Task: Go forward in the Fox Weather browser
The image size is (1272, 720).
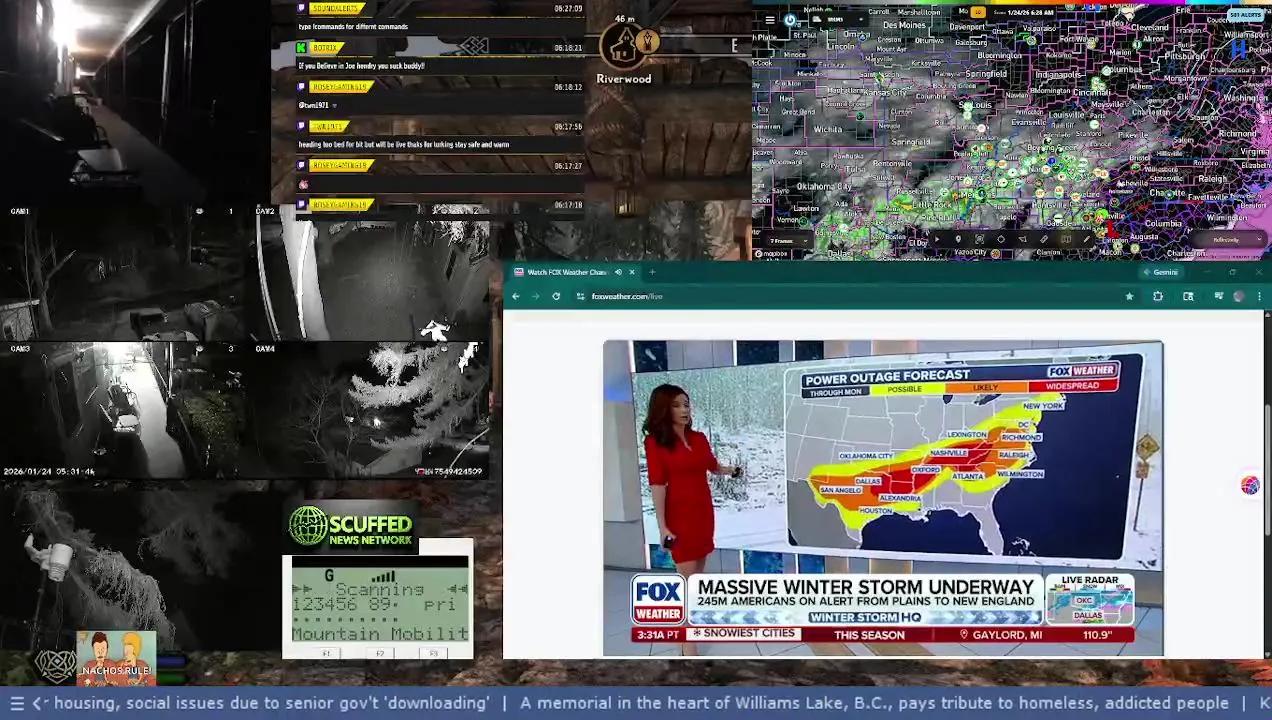Action: (x=535, y=296)
